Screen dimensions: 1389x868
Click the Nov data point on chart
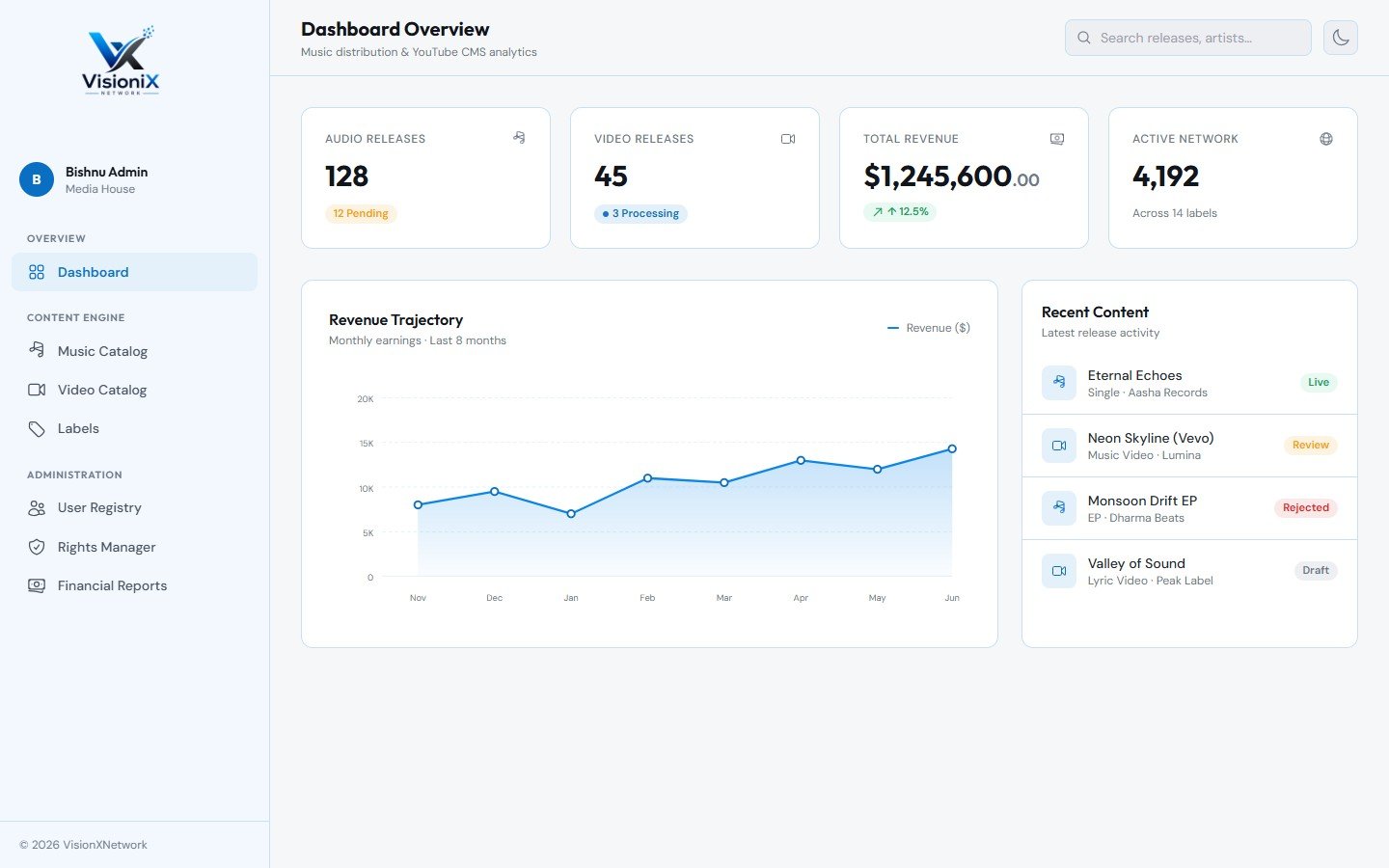[418, 505]
